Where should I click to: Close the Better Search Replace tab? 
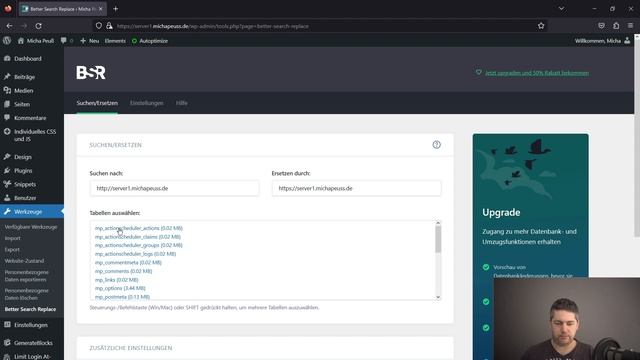pos(100,9)
